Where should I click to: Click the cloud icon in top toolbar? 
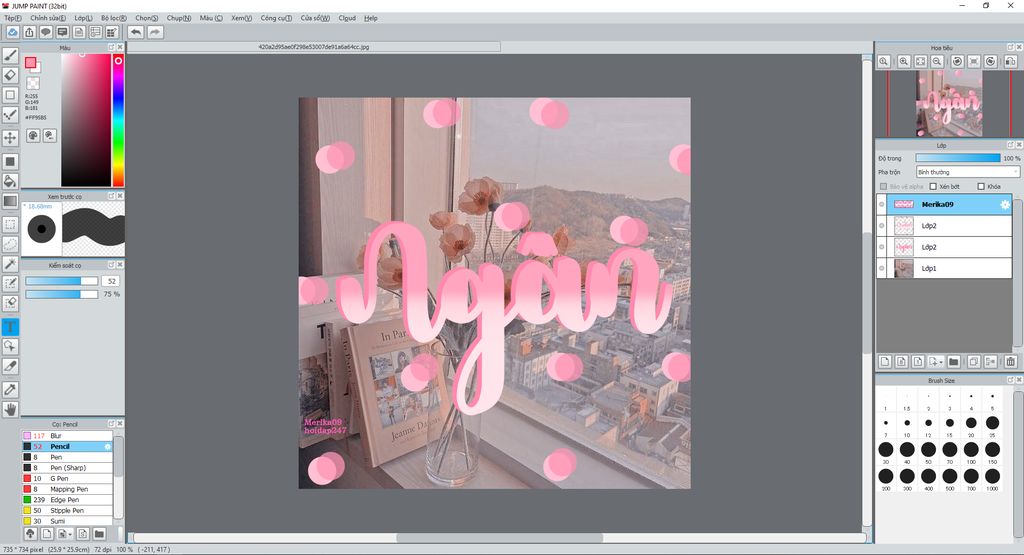(x=12, y=32)
